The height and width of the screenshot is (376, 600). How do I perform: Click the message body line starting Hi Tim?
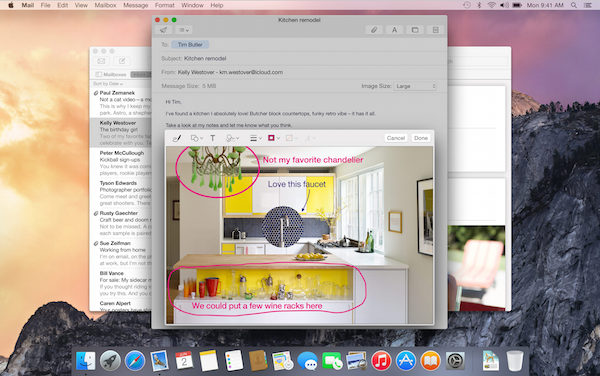pyautogui.click(x=173, y=102)
